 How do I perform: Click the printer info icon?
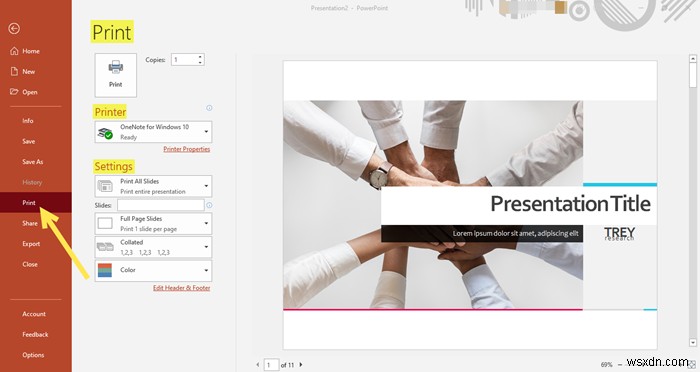tap(209, 108)
